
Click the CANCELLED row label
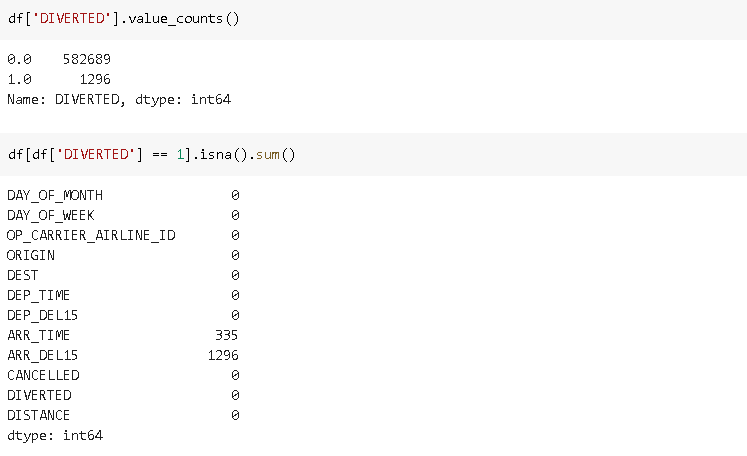pos(43,375)
